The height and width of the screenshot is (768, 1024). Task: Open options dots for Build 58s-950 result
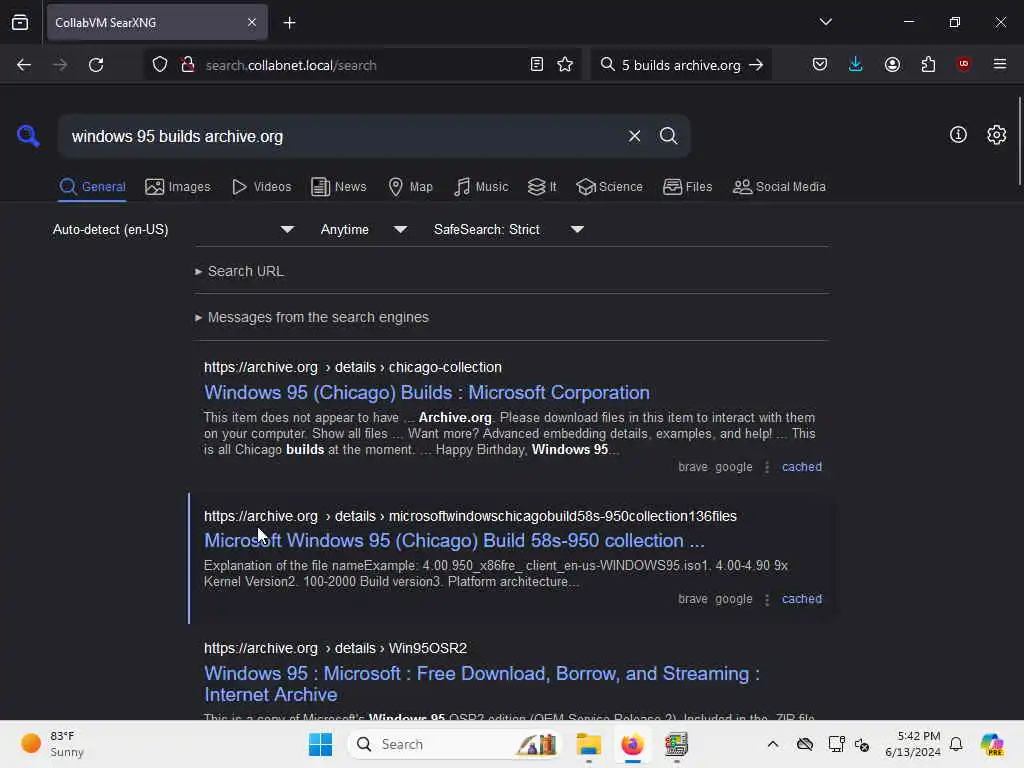[x=767, y=599]
